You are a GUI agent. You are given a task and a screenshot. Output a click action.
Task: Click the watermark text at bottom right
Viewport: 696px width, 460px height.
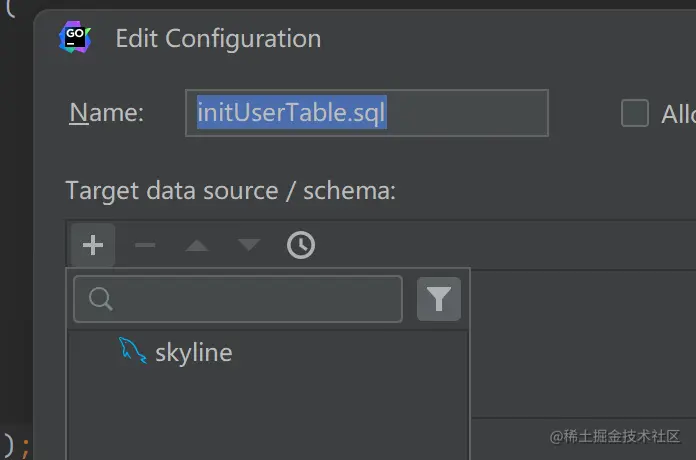616,436
